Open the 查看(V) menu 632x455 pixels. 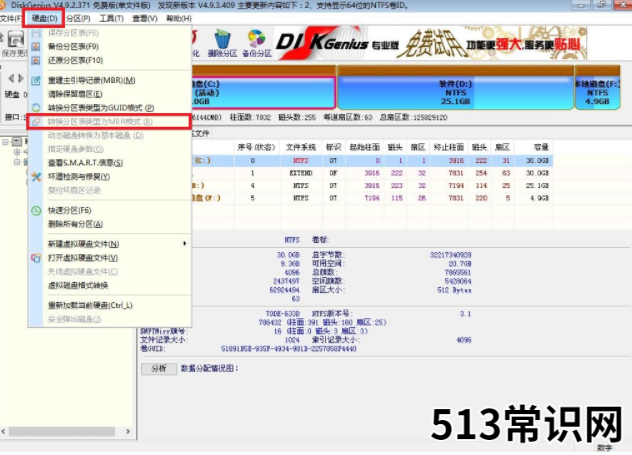(x=145, y=19)
